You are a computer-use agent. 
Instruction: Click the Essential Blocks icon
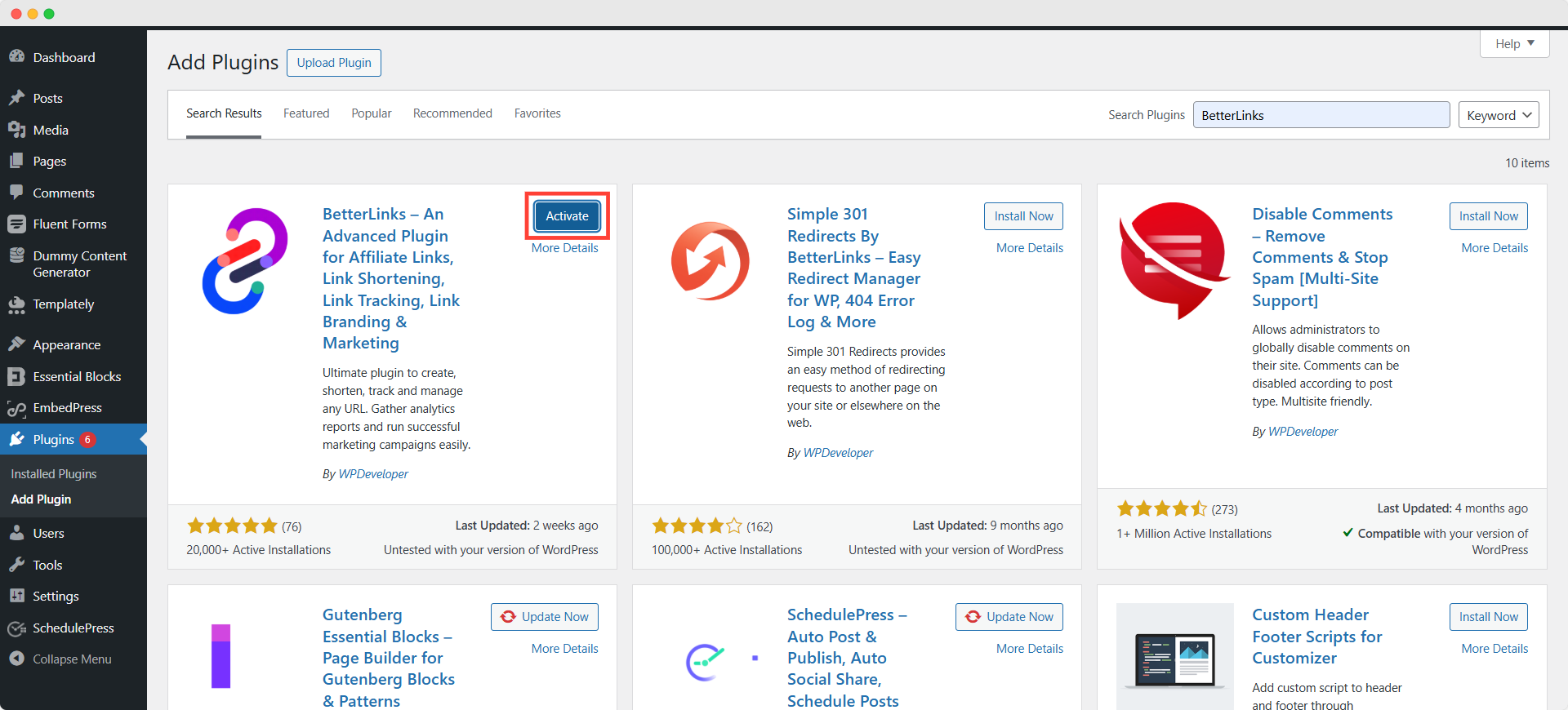16,376
